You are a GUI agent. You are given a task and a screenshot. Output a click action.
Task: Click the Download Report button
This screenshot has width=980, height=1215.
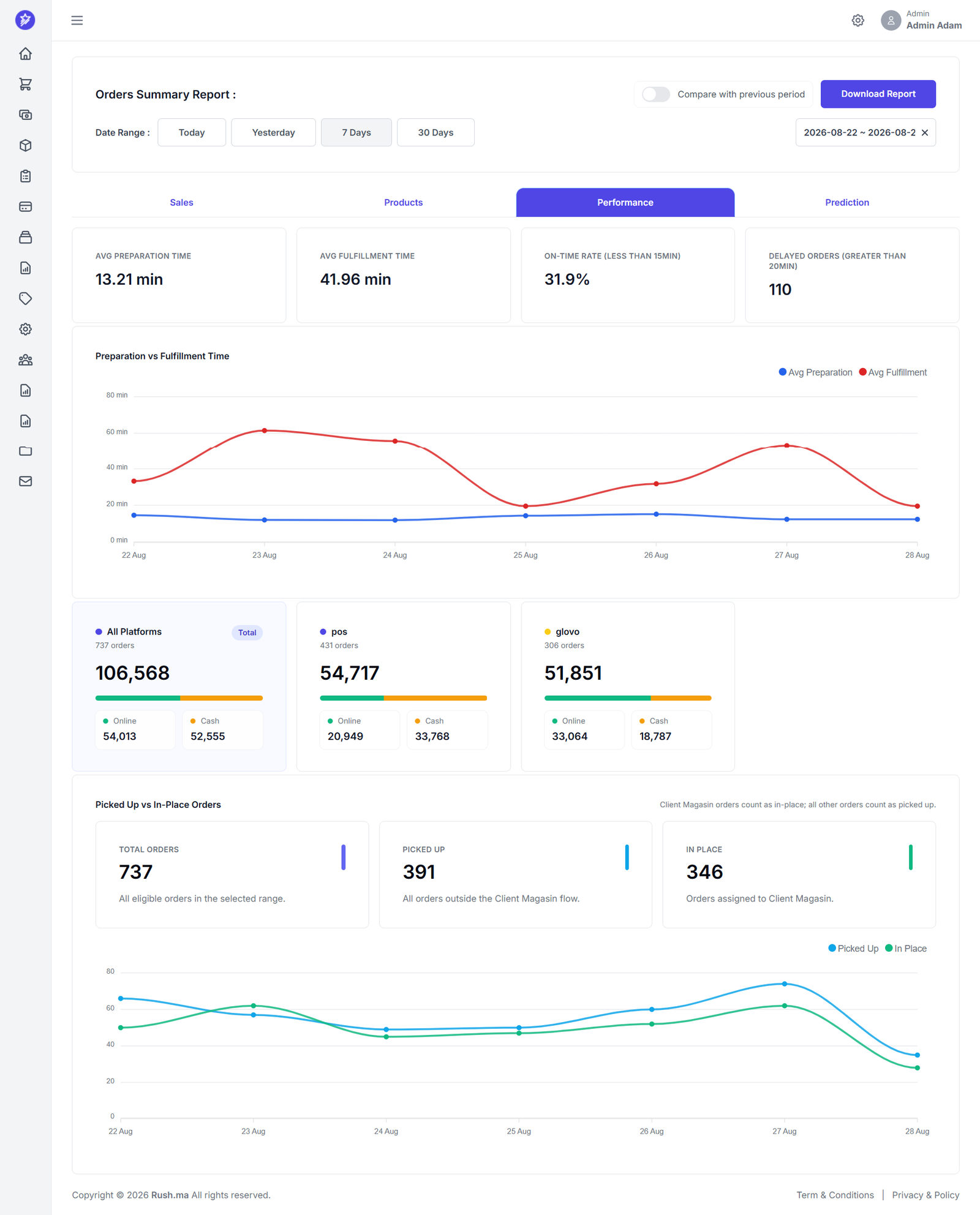[878, 94]
